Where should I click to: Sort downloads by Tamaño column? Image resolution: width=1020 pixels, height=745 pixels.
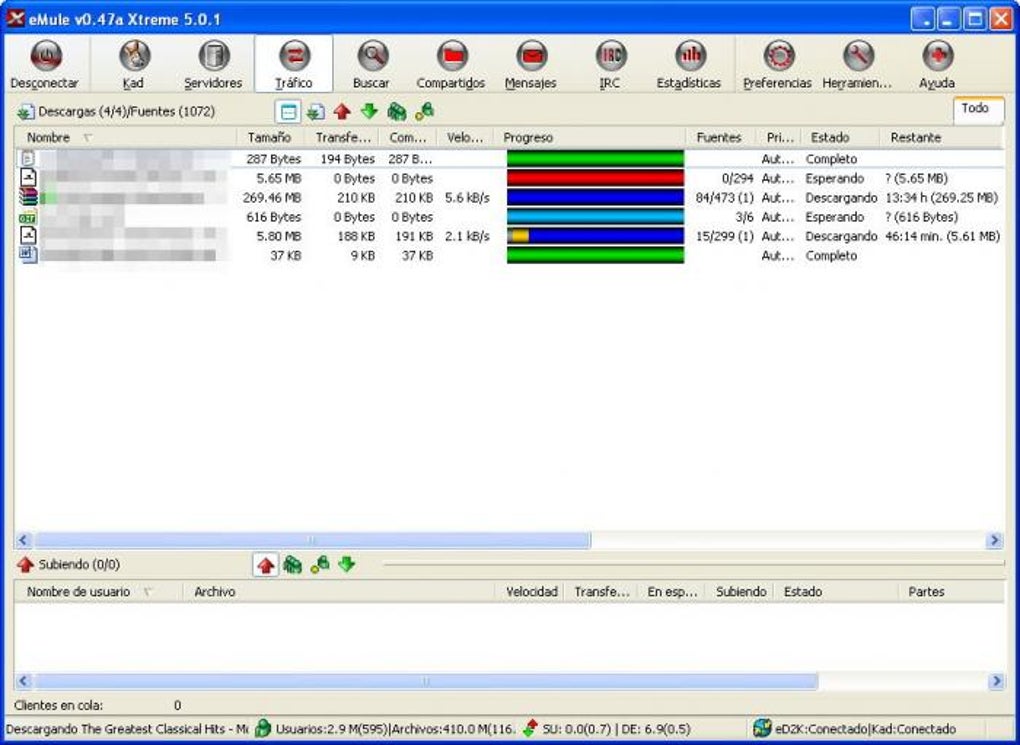[270, 138]
